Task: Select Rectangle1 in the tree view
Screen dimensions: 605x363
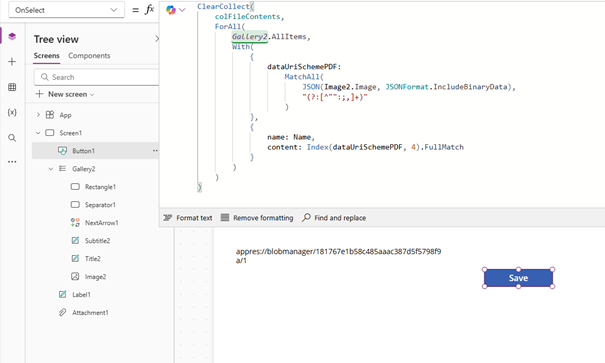Action: coord(100,187)
